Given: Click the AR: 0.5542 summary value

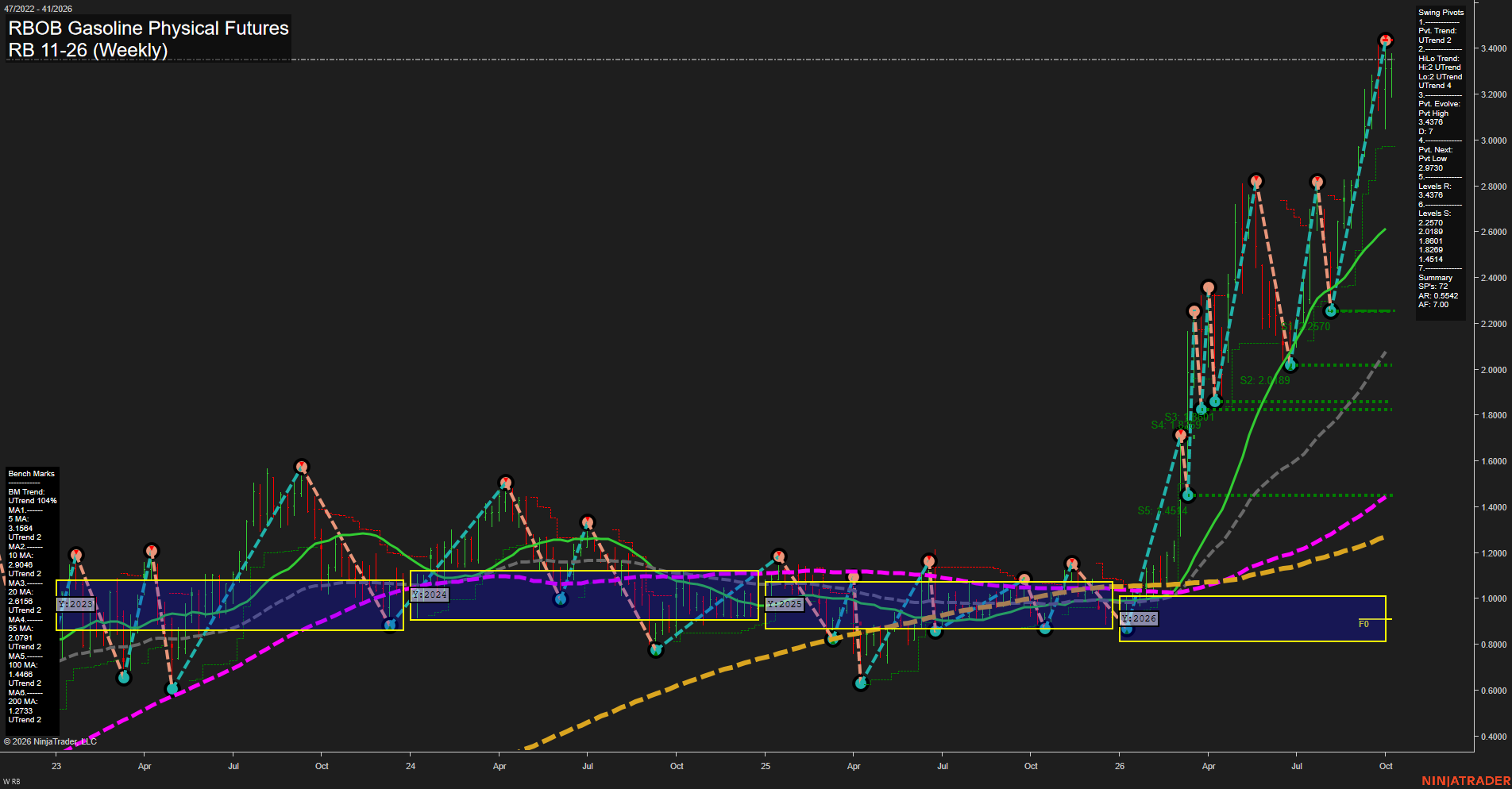Looking at the screenshot, I should coord(1438,296).
